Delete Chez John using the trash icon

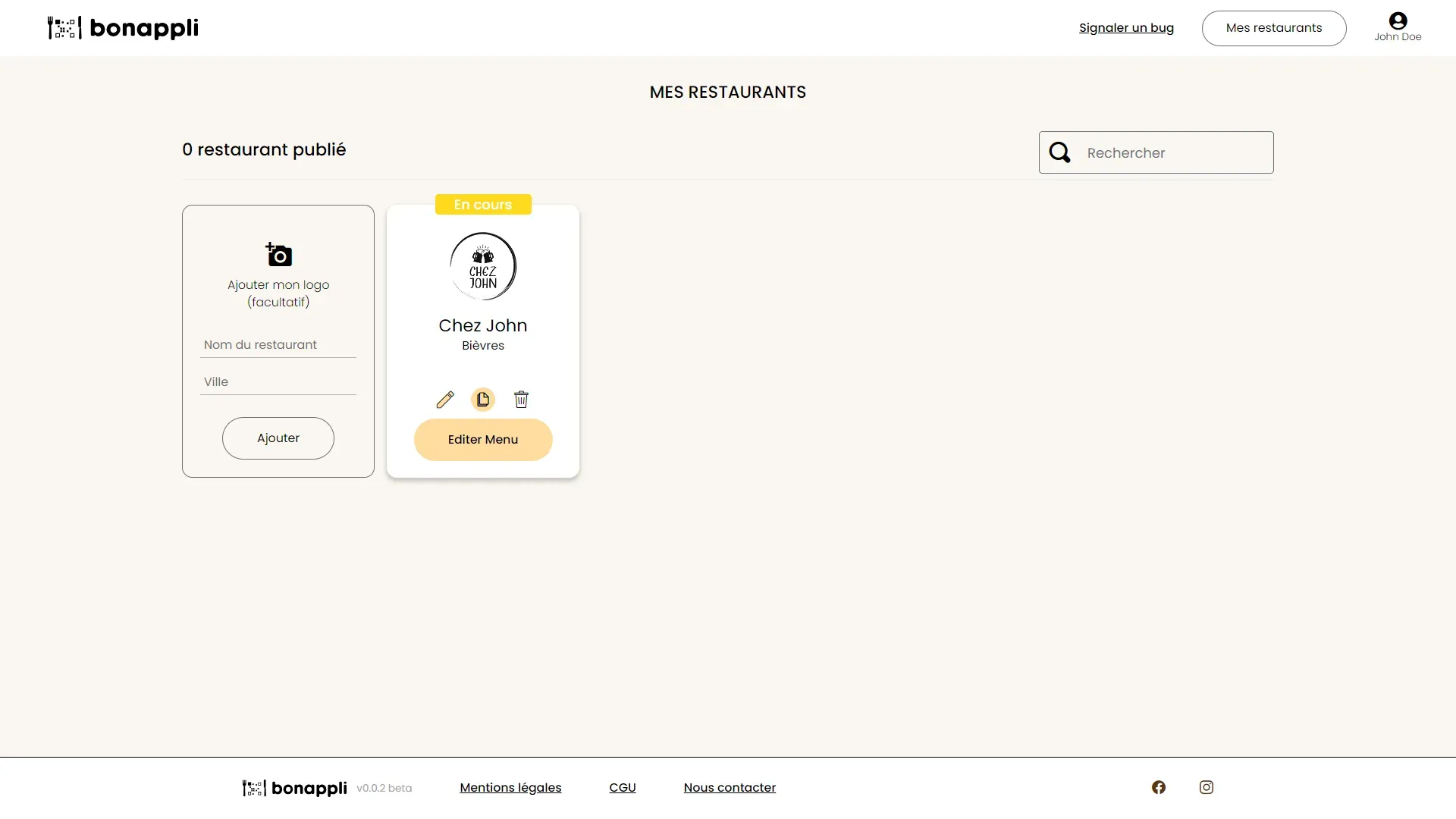click(x=521, y=400)
